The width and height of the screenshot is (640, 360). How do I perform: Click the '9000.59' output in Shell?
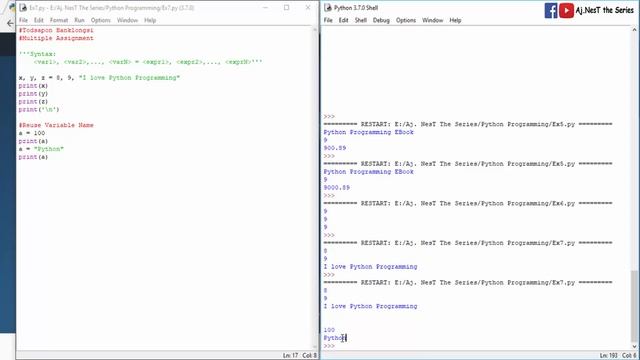[337, 188]
